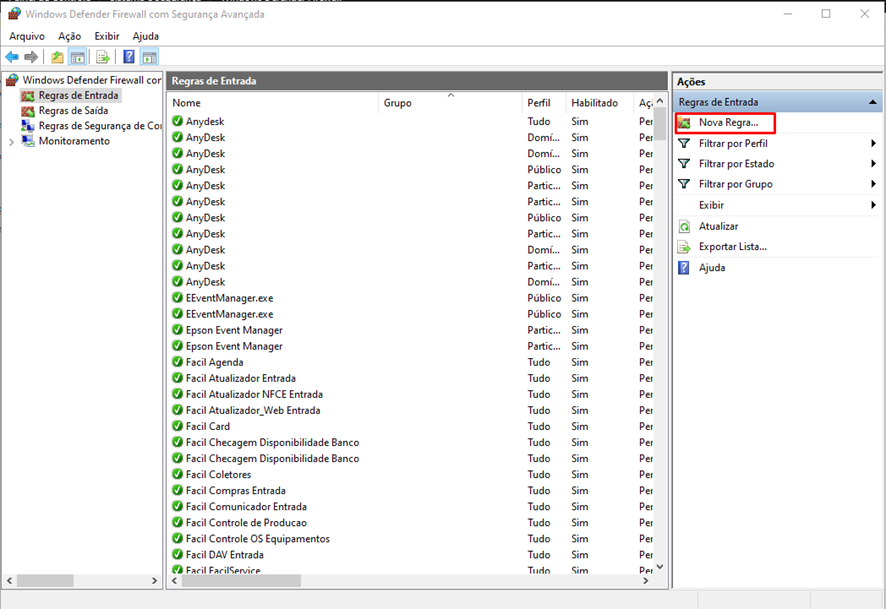Click Atualizar in the actions pane
The width and height of the screenshot is (886, 609).
[x=718, y=227]
